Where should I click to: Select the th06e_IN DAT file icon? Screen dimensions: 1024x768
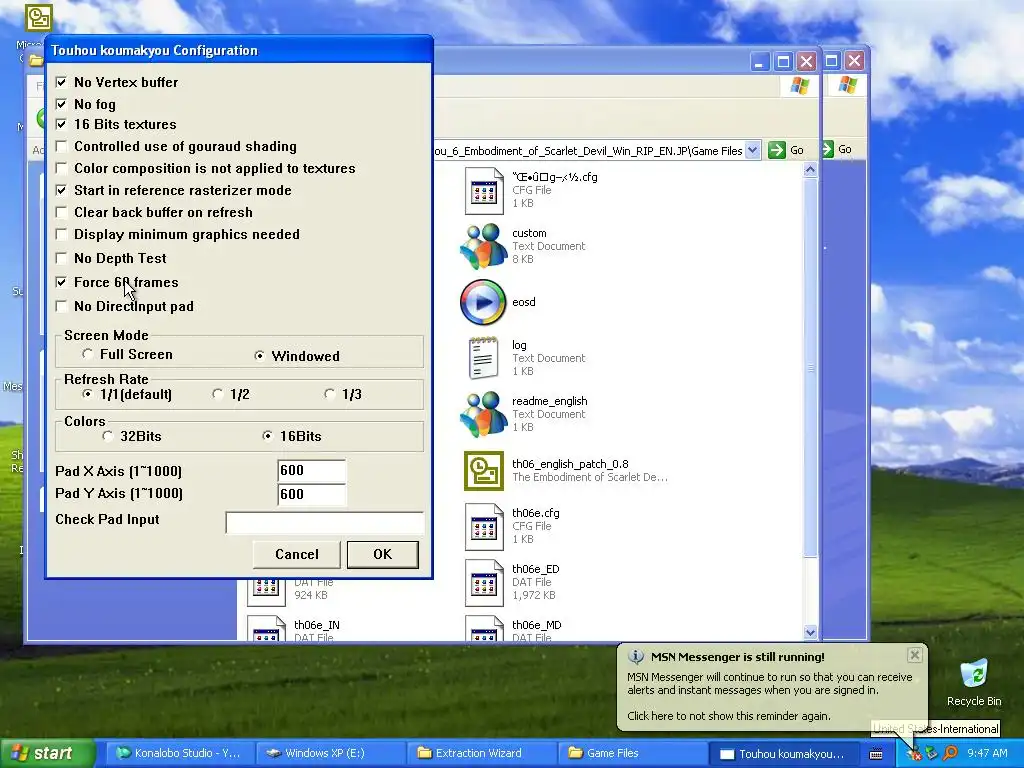[x=266, y=628]
